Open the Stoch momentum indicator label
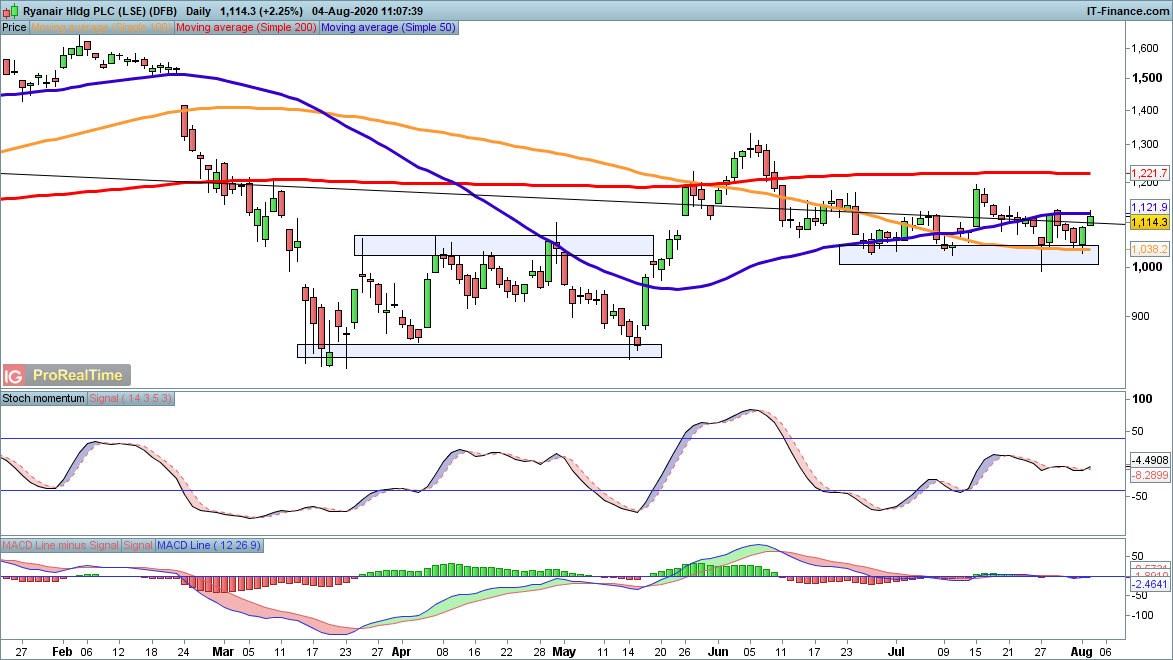The height and width of the screenshot is (660, 1173). click(44, 398)
